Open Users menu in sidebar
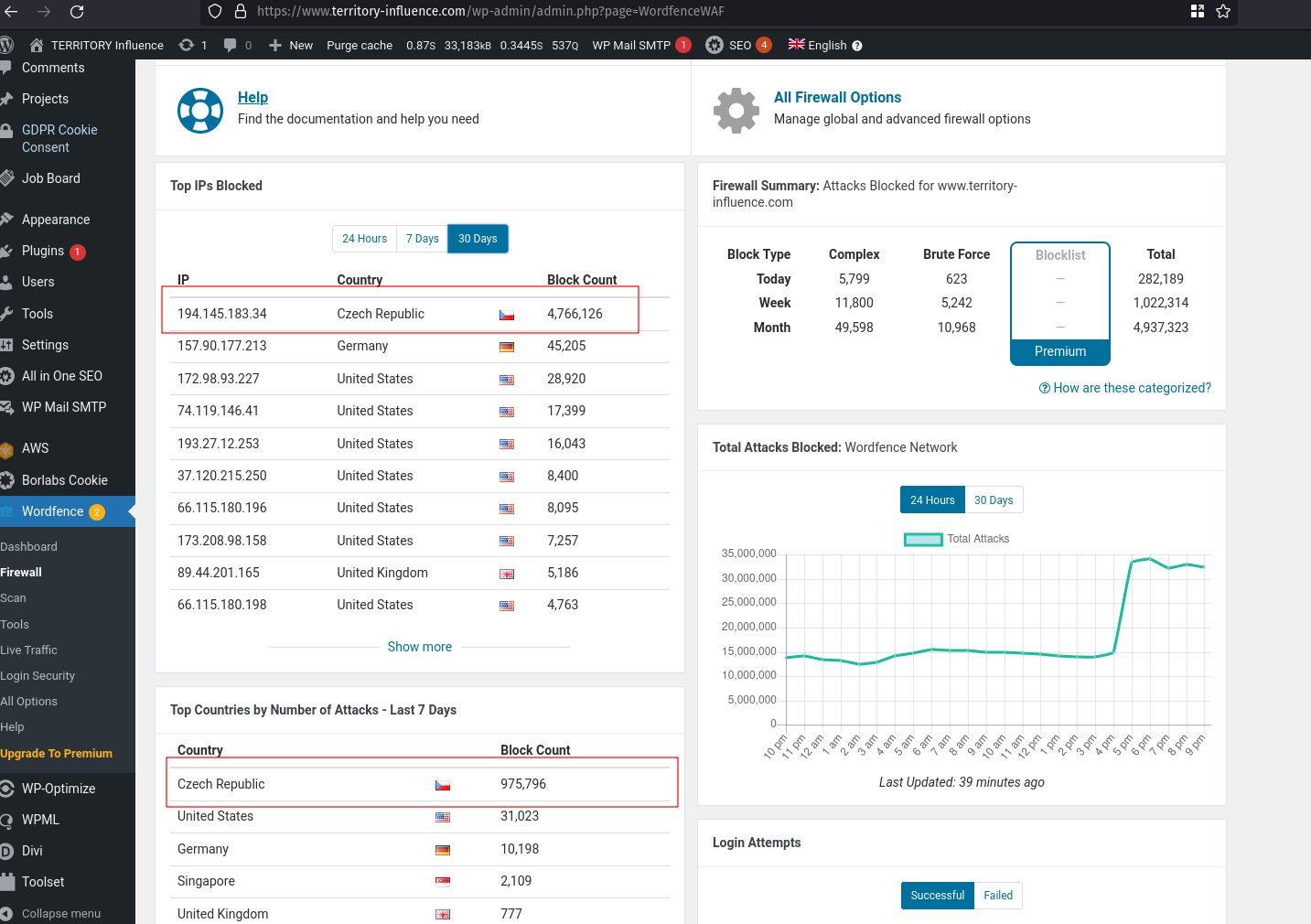 point(38,282)
